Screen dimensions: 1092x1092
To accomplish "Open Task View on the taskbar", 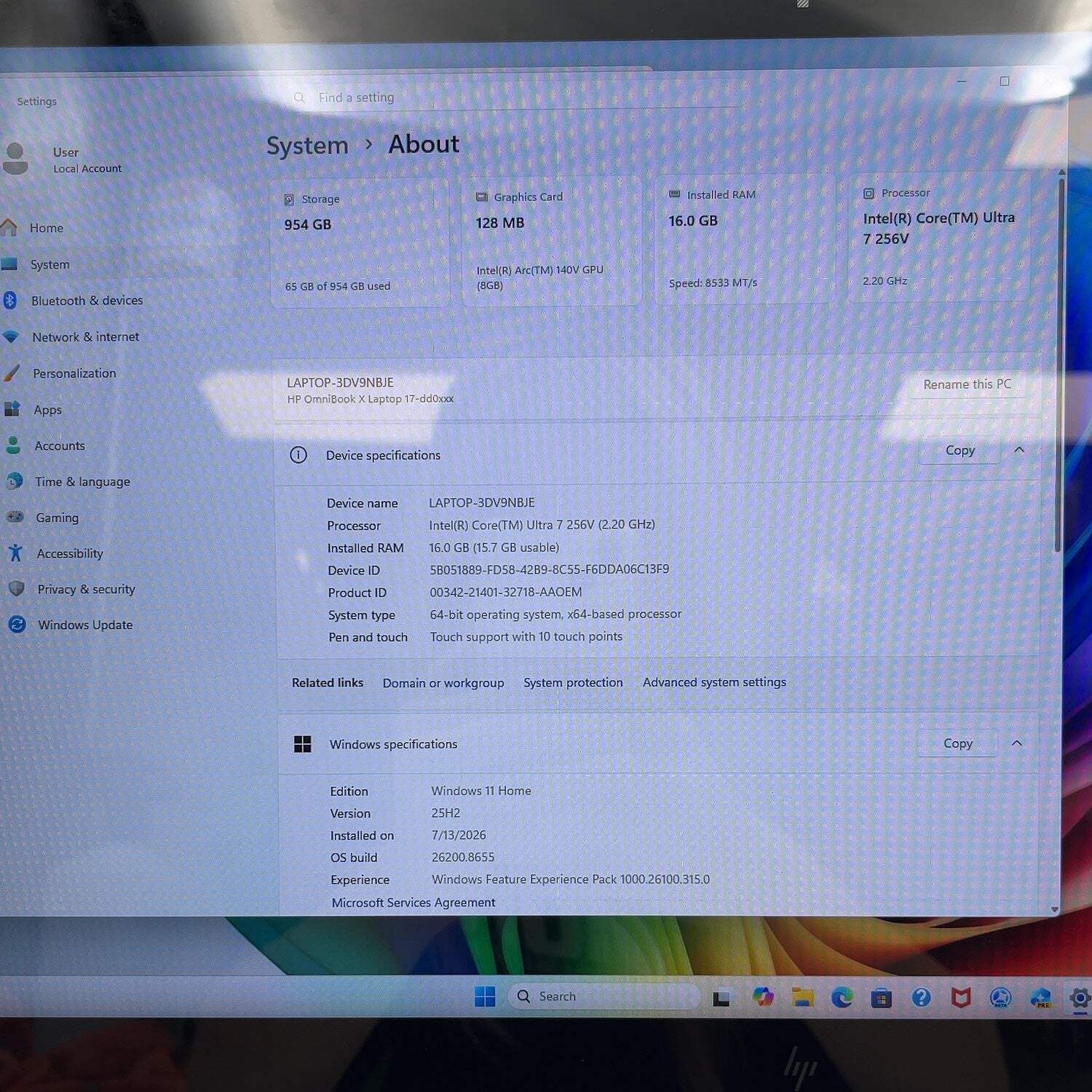I will pos(721,997).
